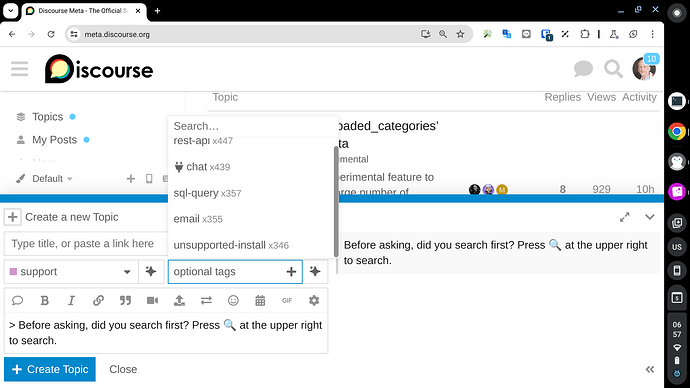Apply Bold formatting in composer
Screen dimensions: 690x388
[x=44, y=300]
